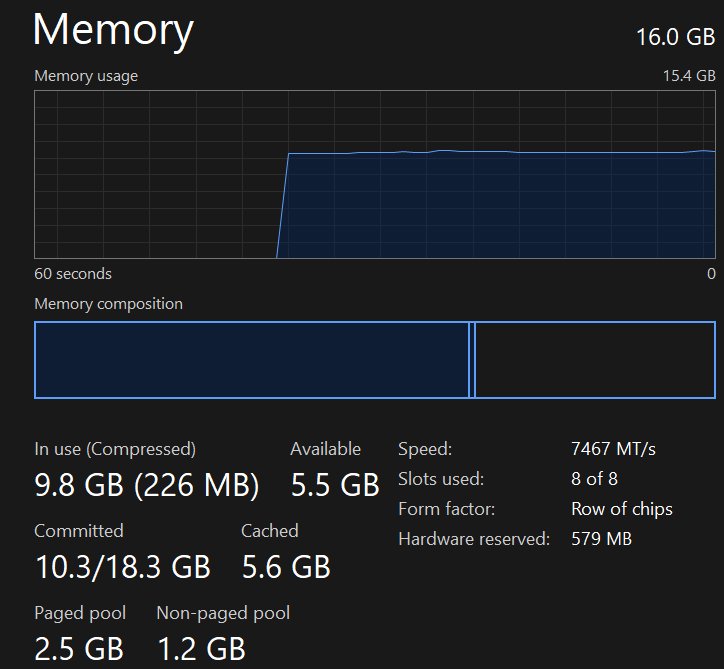Click the 15.4 GB graph maximum label

point(691,76)
